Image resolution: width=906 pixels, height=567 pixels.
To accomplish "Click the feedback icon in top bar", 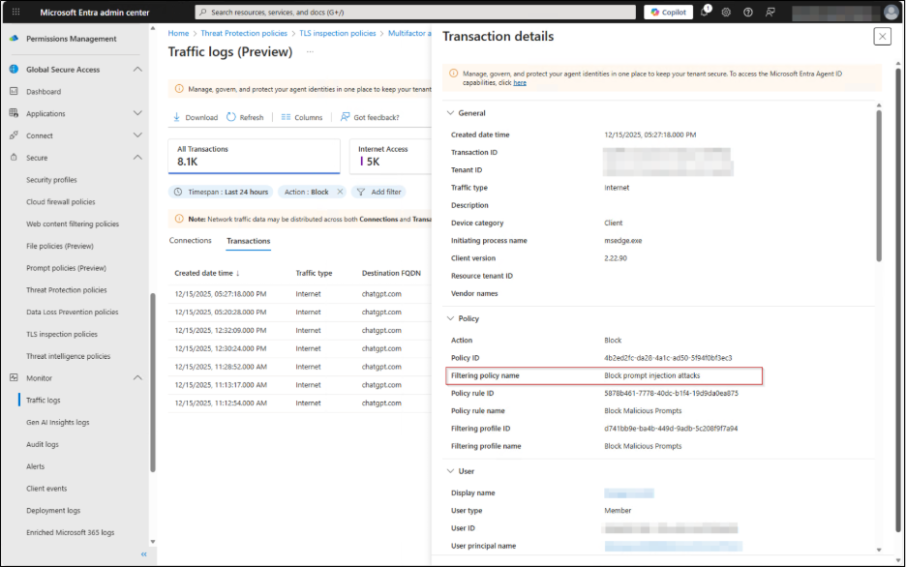I will [770, 12].
